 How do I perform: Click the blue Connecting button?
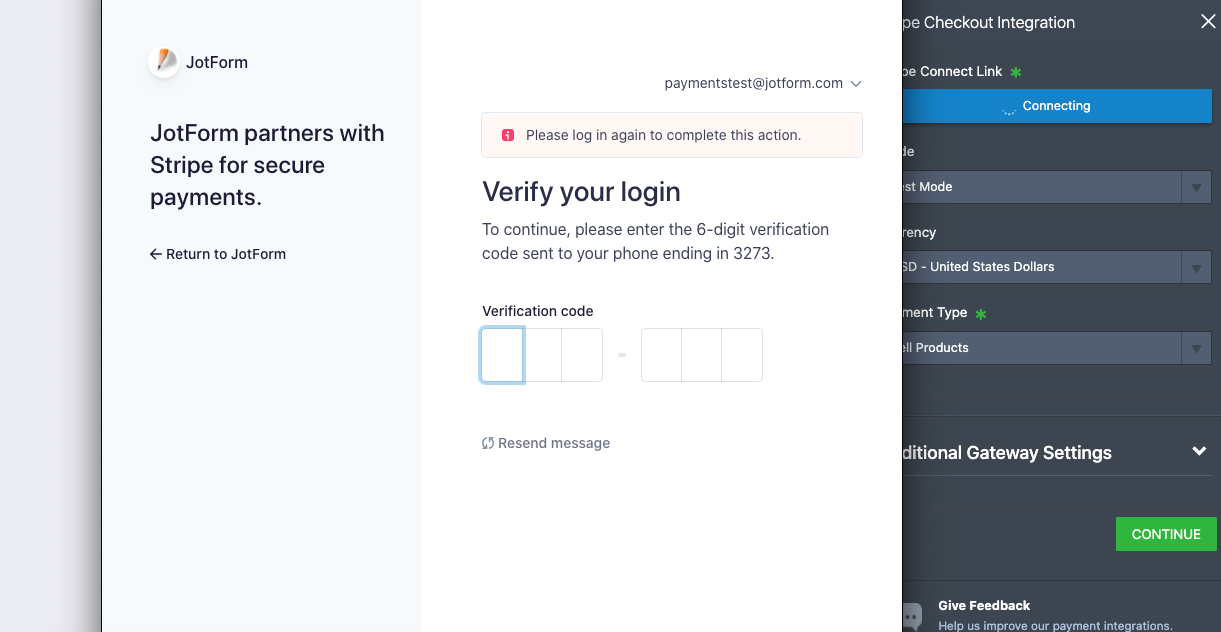[1056, 106]
